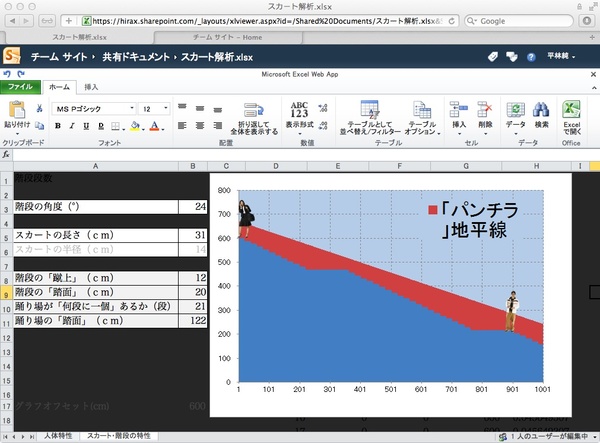Switch to the 挿入 ribbon tab
This screenshot has width=600, height=443.
[91, 87]
